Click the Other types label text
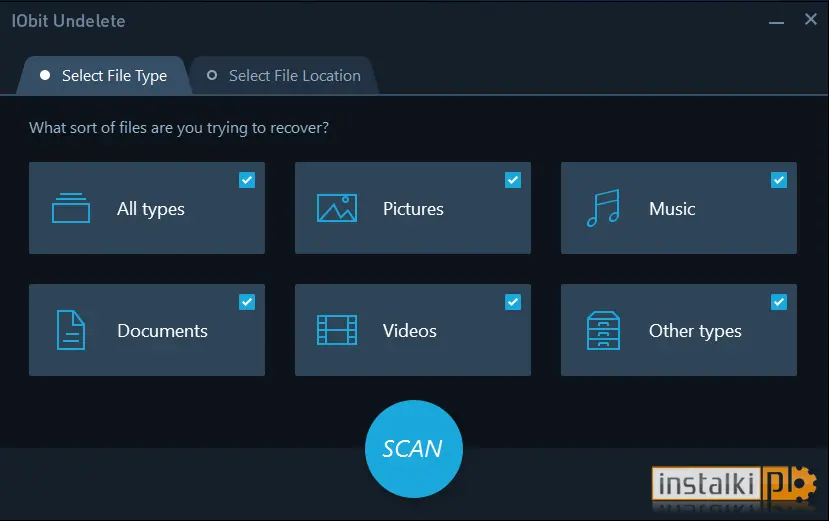 pos(695,331)
